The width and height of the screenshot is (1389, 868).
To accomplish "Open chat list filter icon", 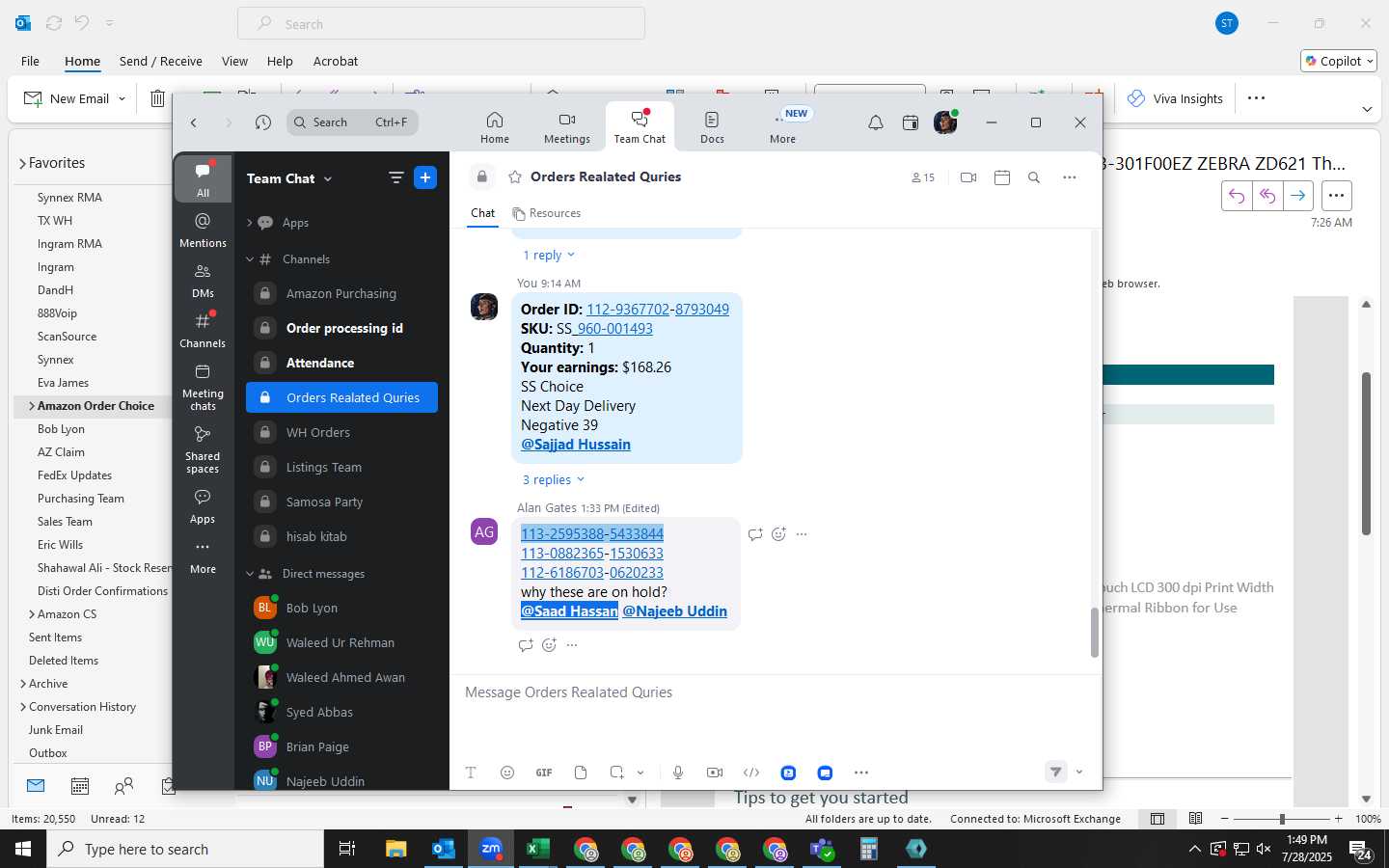I will click(x=395, y=177).
